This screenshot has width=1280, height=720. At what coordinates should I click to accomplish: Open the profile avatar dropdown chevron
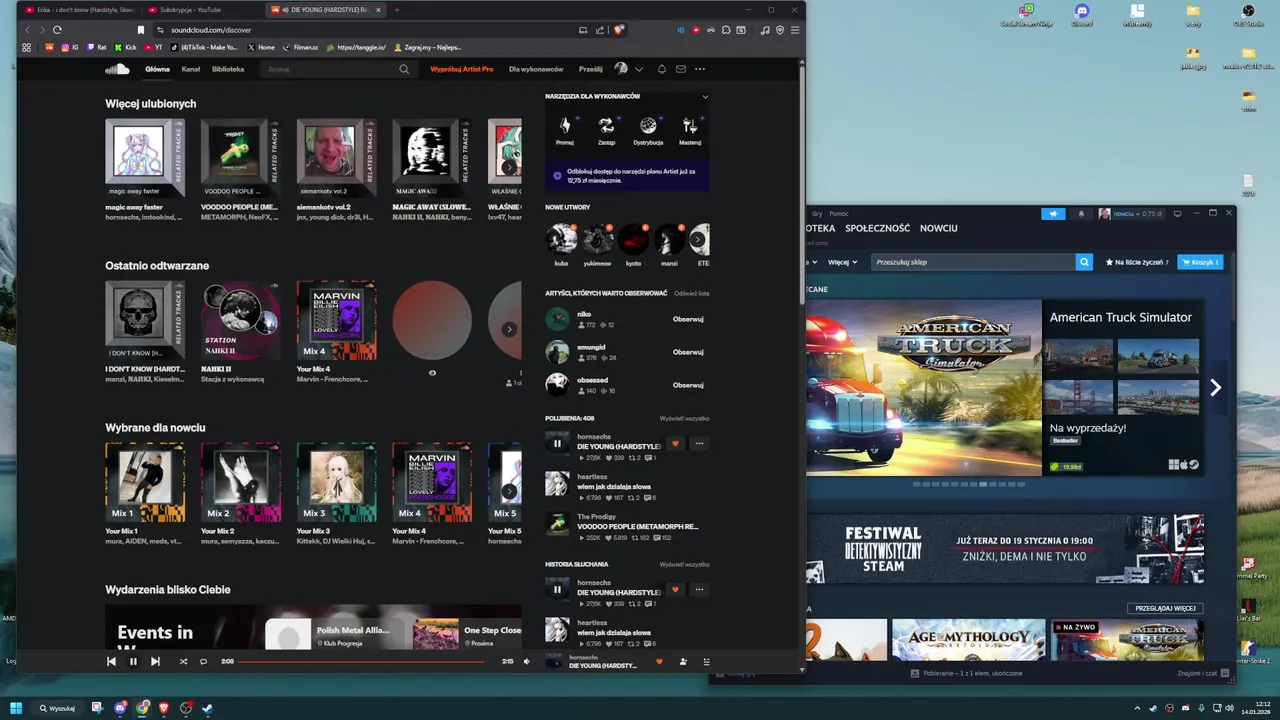click(x=639, y=69)
